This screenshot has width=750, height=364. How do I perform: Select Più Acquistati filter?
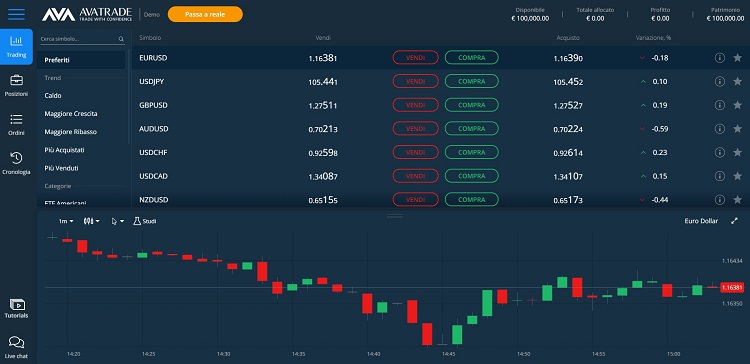pos(64,150)
